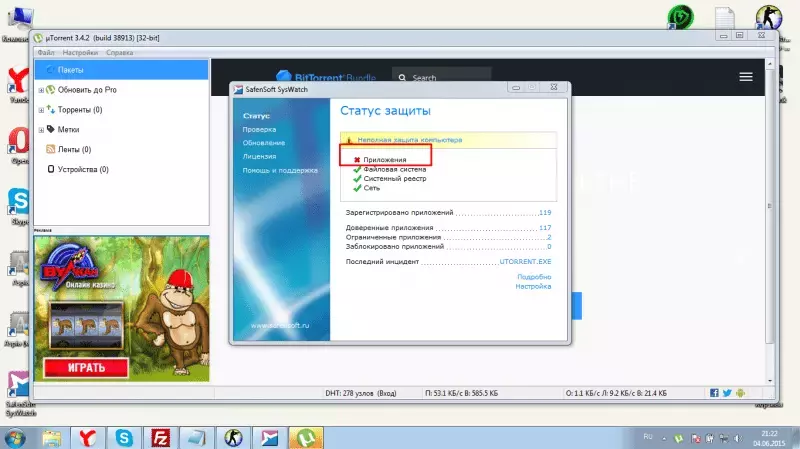Open Yandex browser from the taskbar
The image size is (800, 449).
pos(87,438)
